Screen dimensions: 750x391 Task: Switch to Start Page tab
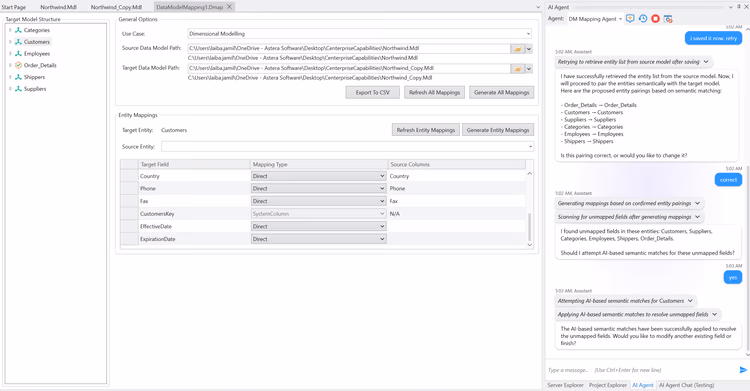(x=13, y=7)
